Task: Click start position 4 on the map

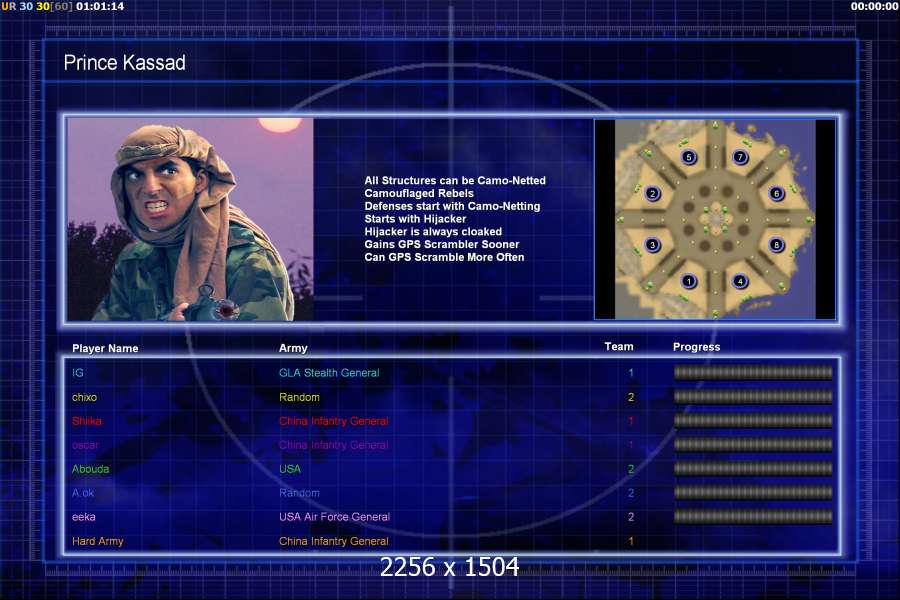Action: [740, 281]
